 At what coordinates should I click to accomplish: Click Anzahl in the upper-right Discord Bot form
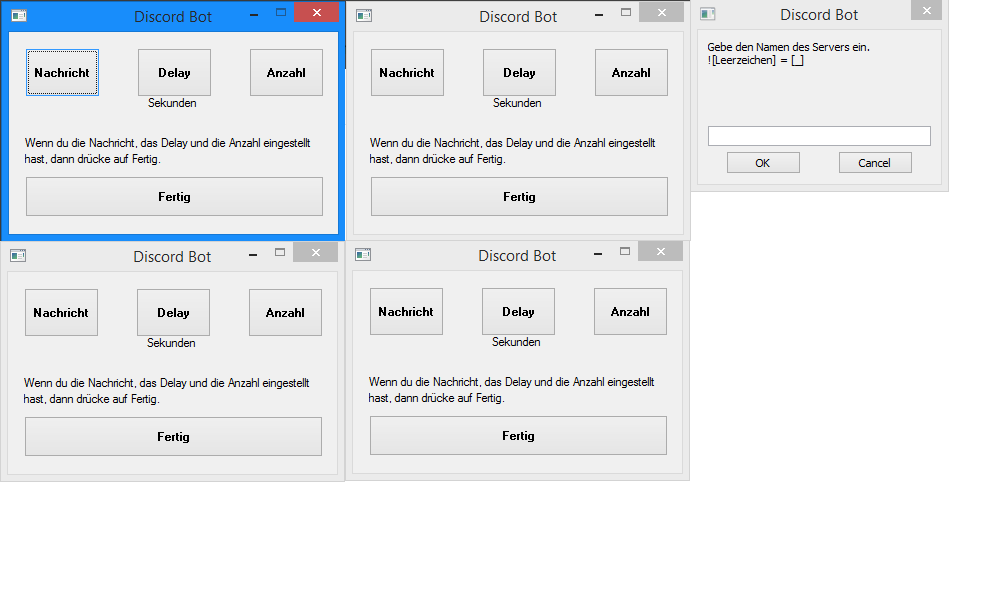(x=631, y=73)
